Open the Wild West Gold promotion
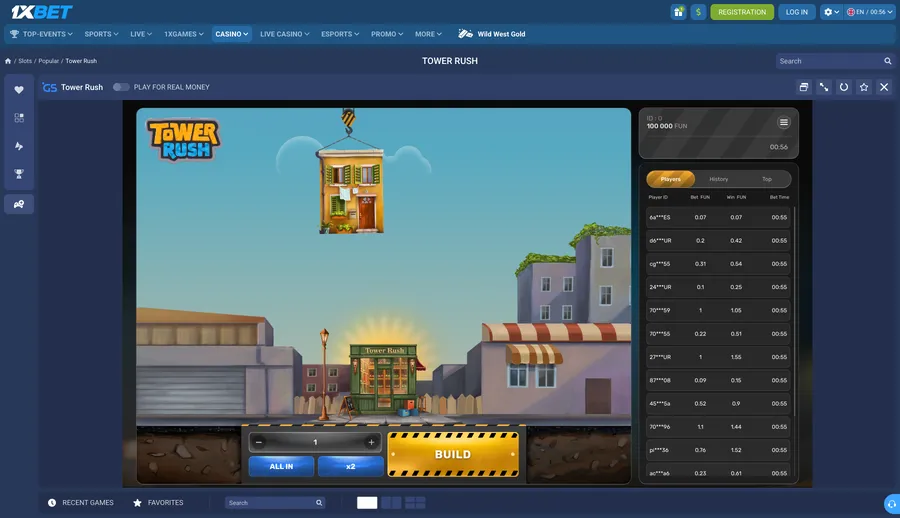This screenshot has height=518, width=900. tap(492, 34)
